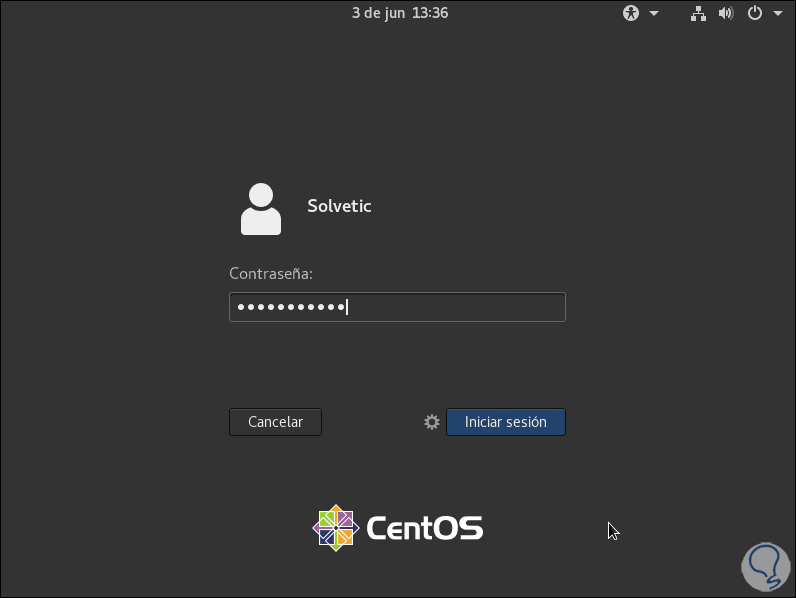Screen dimensions: 796x598
Task: Open the accessibility menu icon
Action: coord(631,13)
